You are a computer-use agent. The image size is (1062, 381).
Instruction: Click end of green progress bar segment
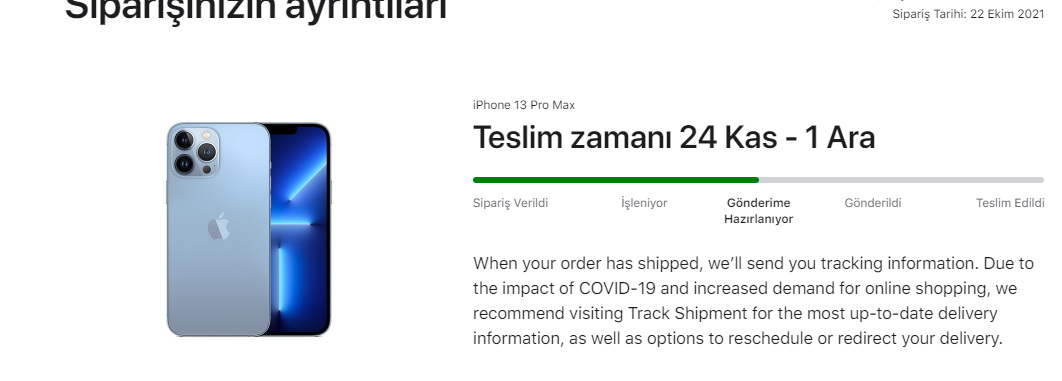[756, 180]
